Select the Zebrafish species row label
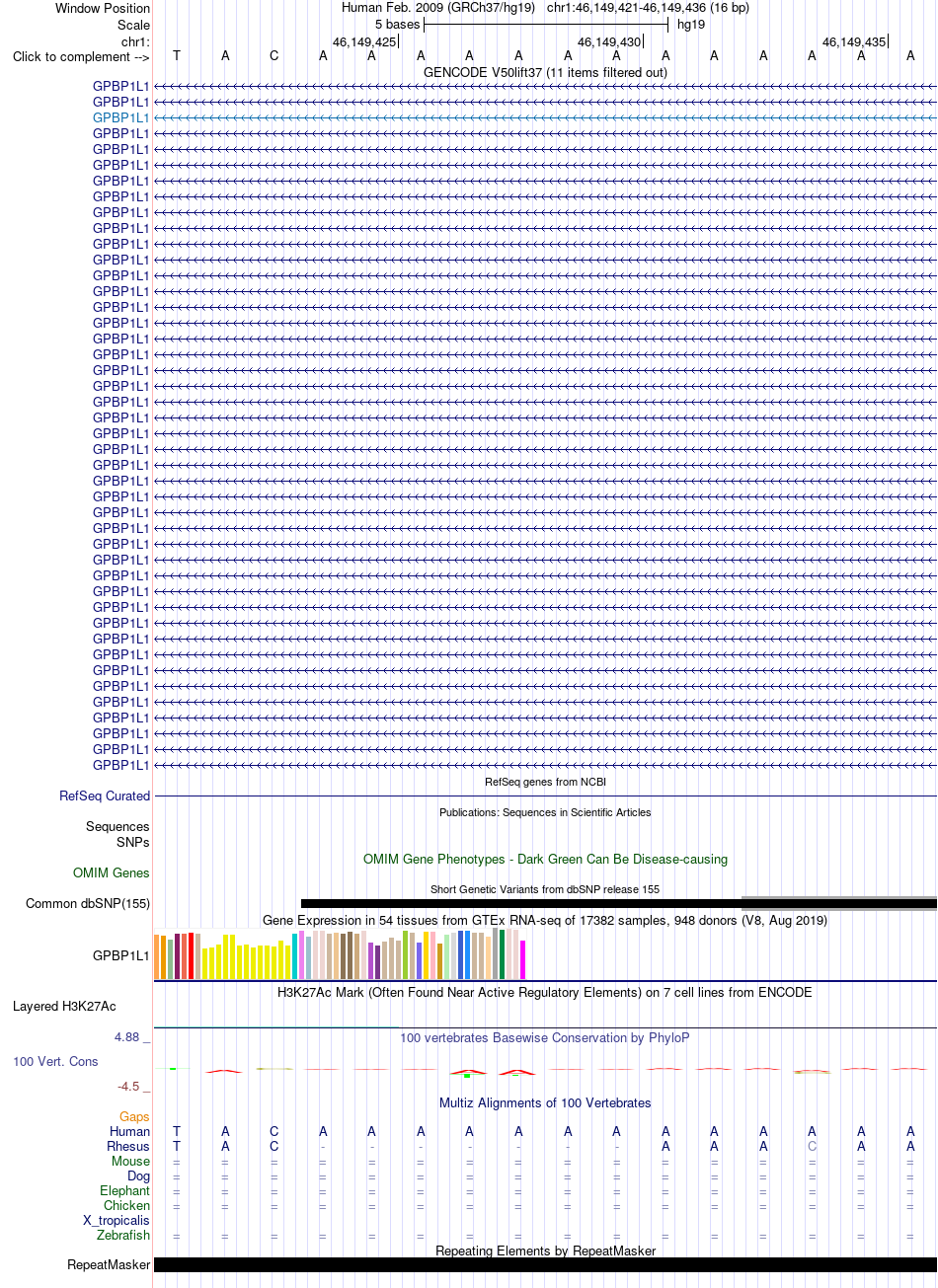This screenshot has height=1288, width=938. tap(123, 1235)
